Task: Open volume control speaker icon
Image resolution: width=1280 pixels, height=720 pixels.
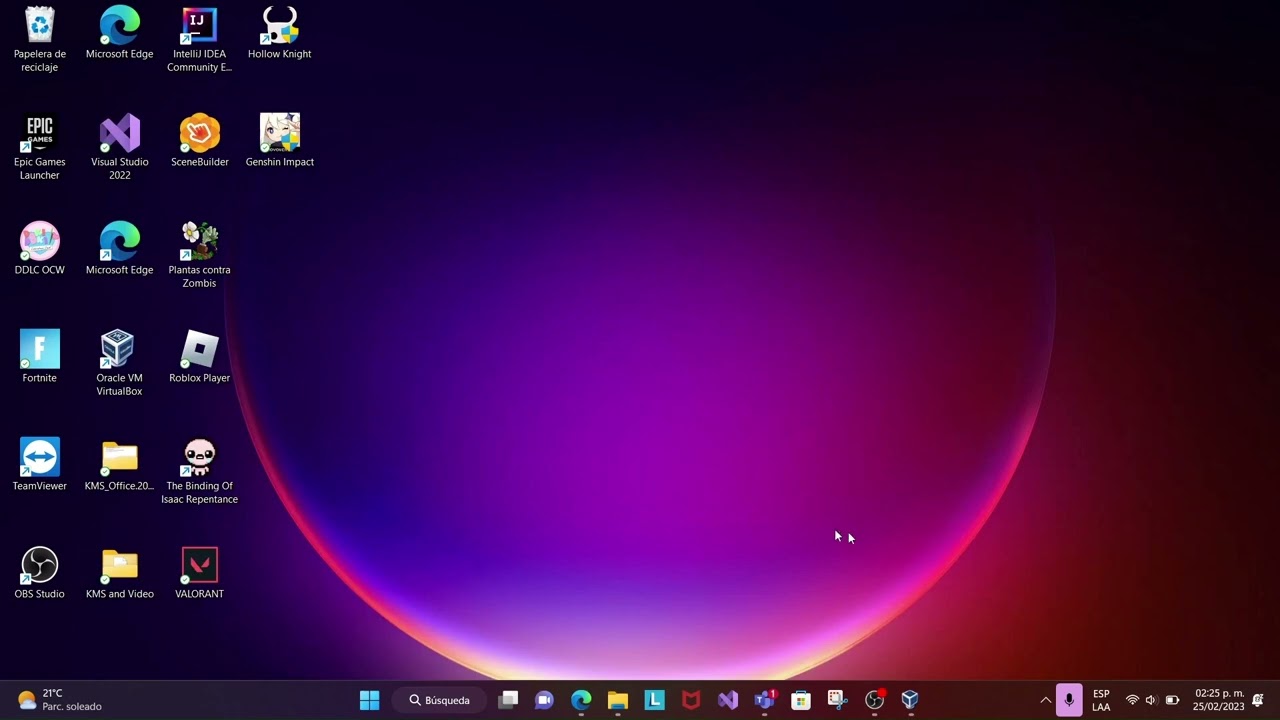Action: [x=1151, y=700]
